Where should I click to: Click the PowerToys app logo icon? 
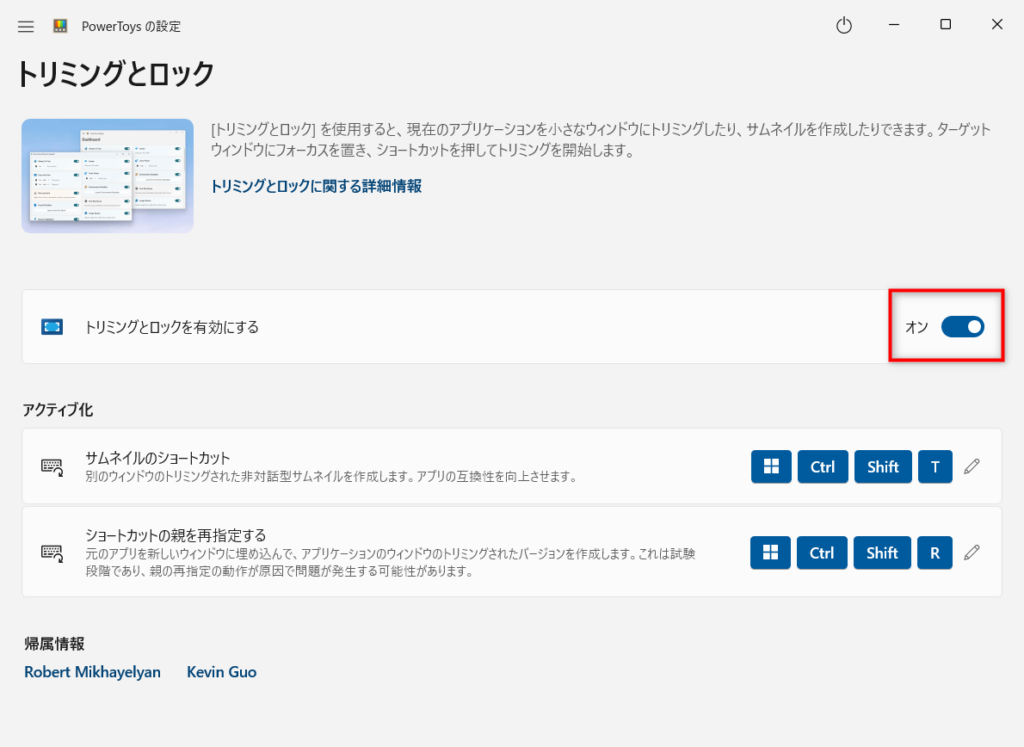point(60,26)
